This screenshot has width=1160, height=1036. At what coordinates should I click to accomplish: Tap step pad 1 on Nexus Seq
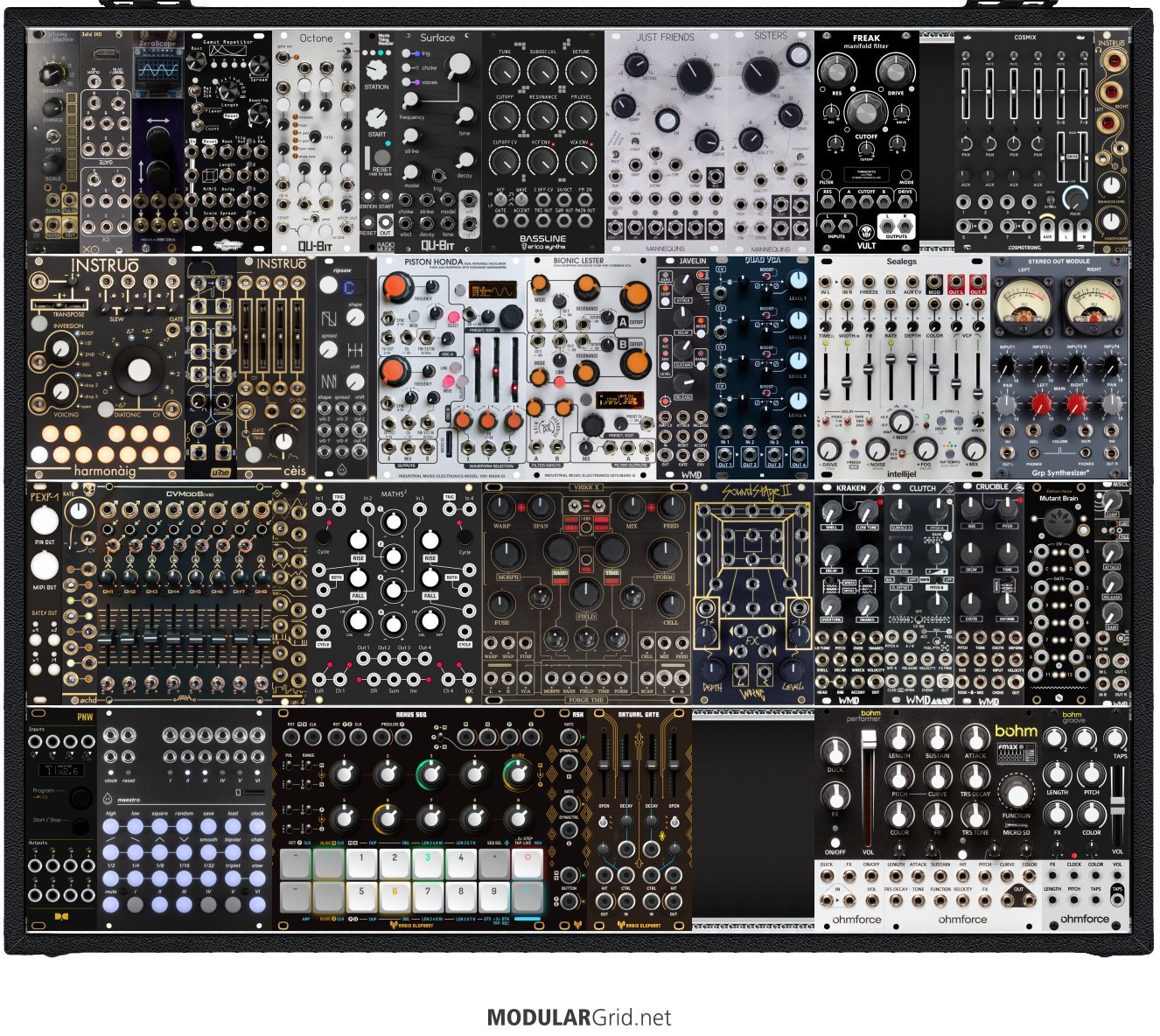pyautogui.click(x=361, y=864)
